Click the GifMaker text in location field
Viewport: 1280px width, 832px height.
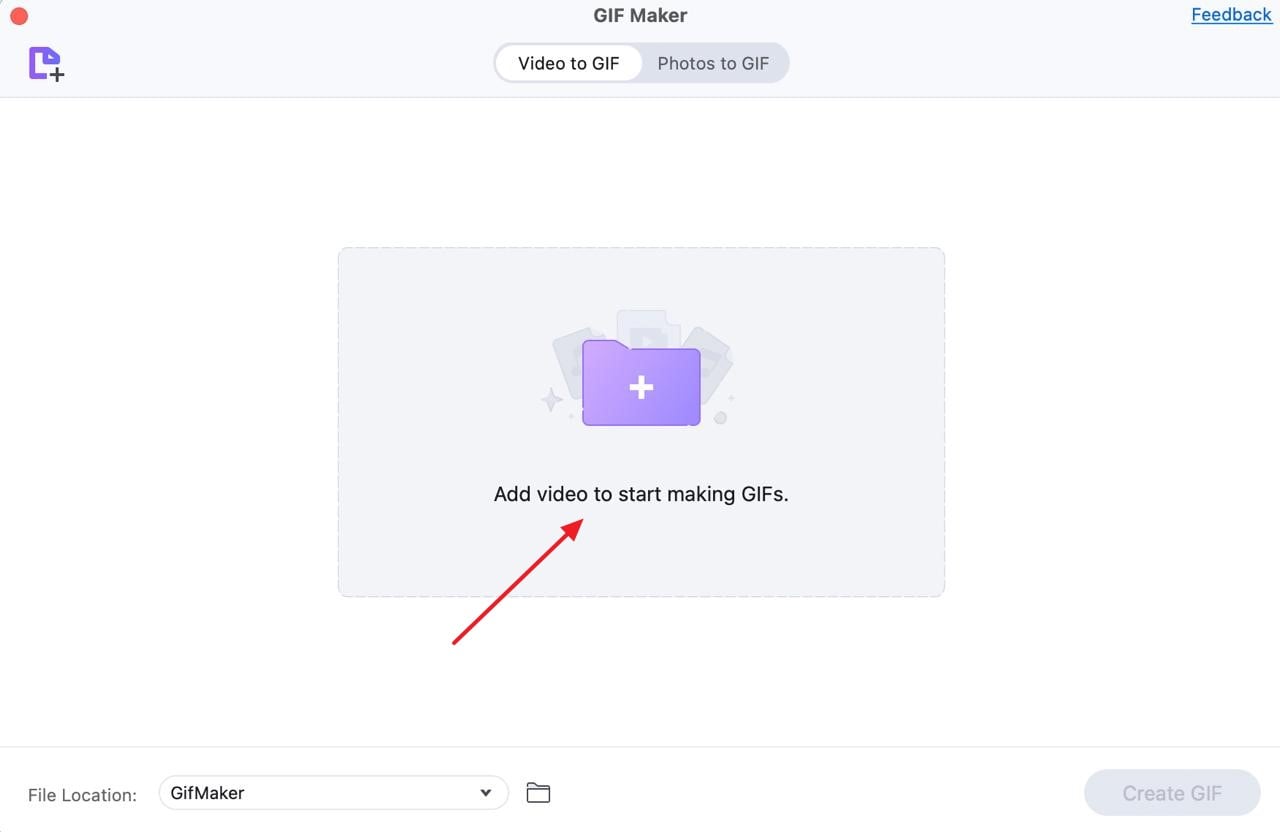208,793
